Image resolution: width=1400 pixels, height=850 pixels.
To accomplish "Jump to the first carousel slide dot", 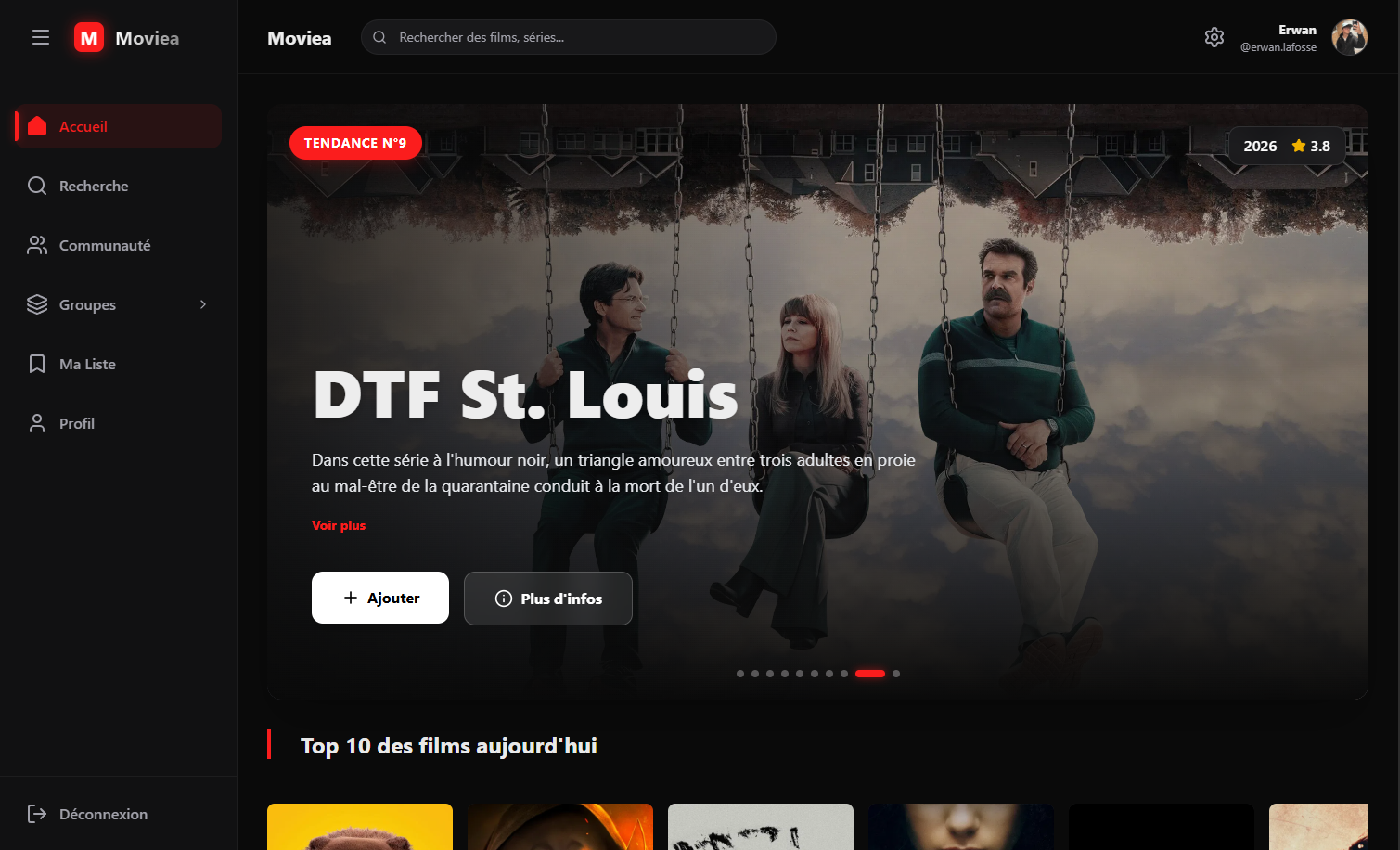I will tap(740, 674).
